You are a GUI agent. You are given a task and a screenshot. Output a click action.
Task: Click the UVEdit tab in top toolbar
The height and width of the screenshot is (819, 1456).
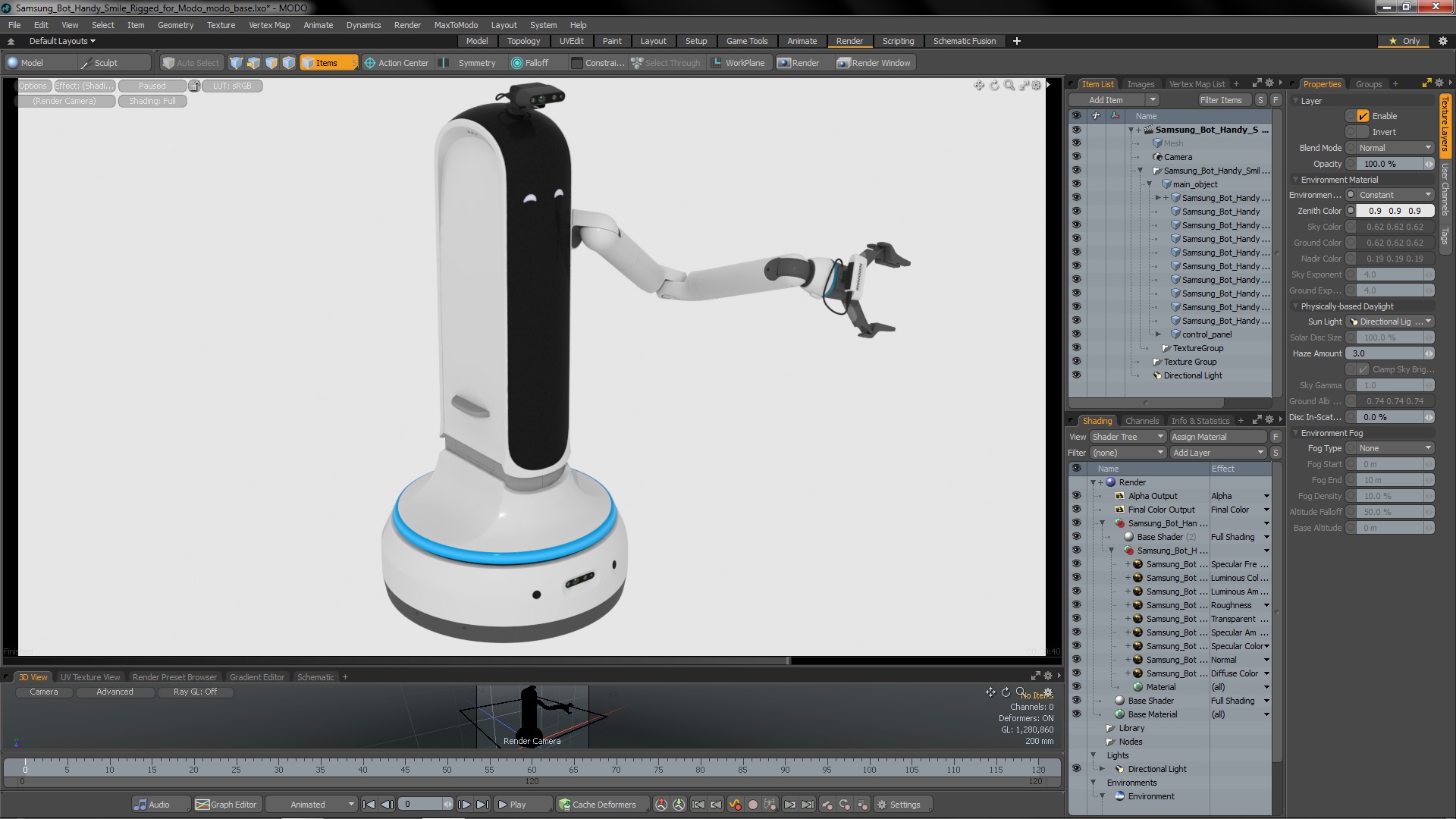571,41
